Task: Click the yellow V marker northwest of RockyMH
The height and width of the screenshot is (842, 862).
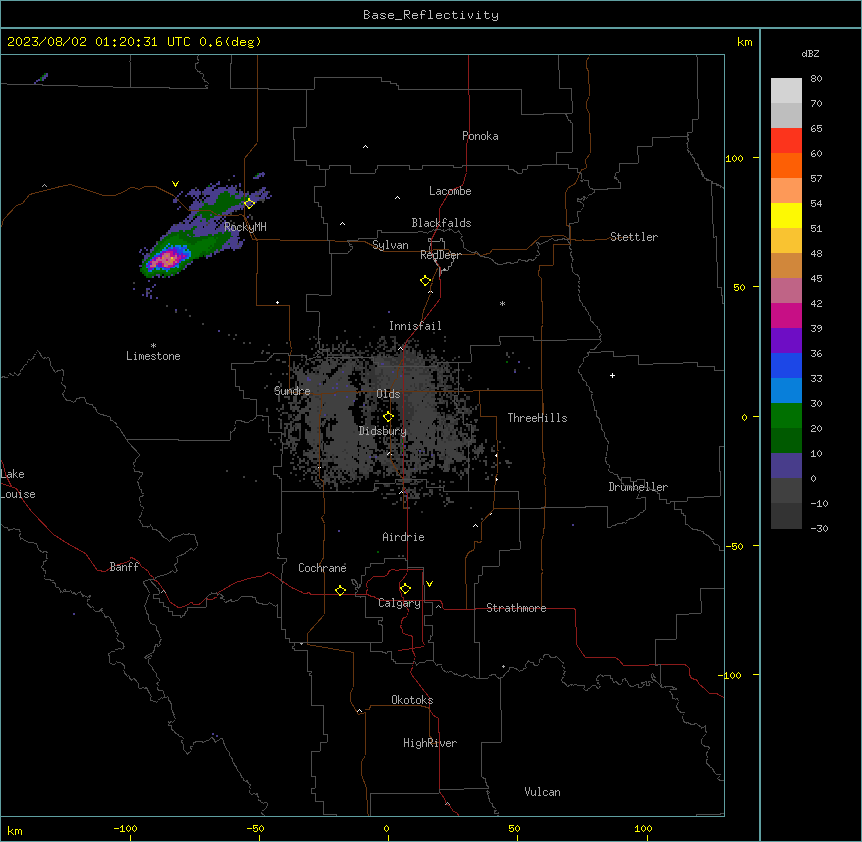Action: [x=175, y=184]
